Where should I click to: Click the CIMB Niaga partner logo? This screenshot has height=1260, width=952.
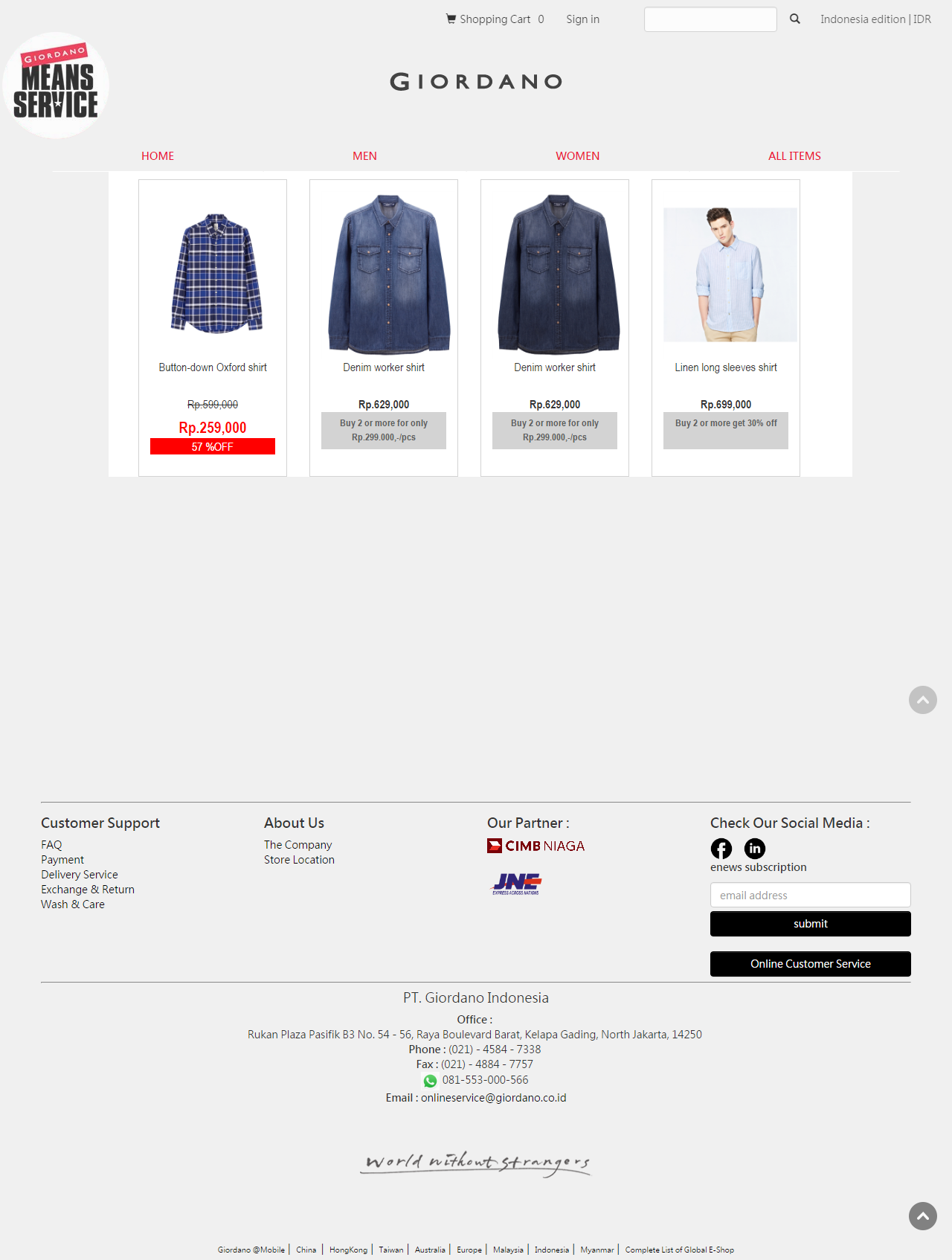click(536, 846)
